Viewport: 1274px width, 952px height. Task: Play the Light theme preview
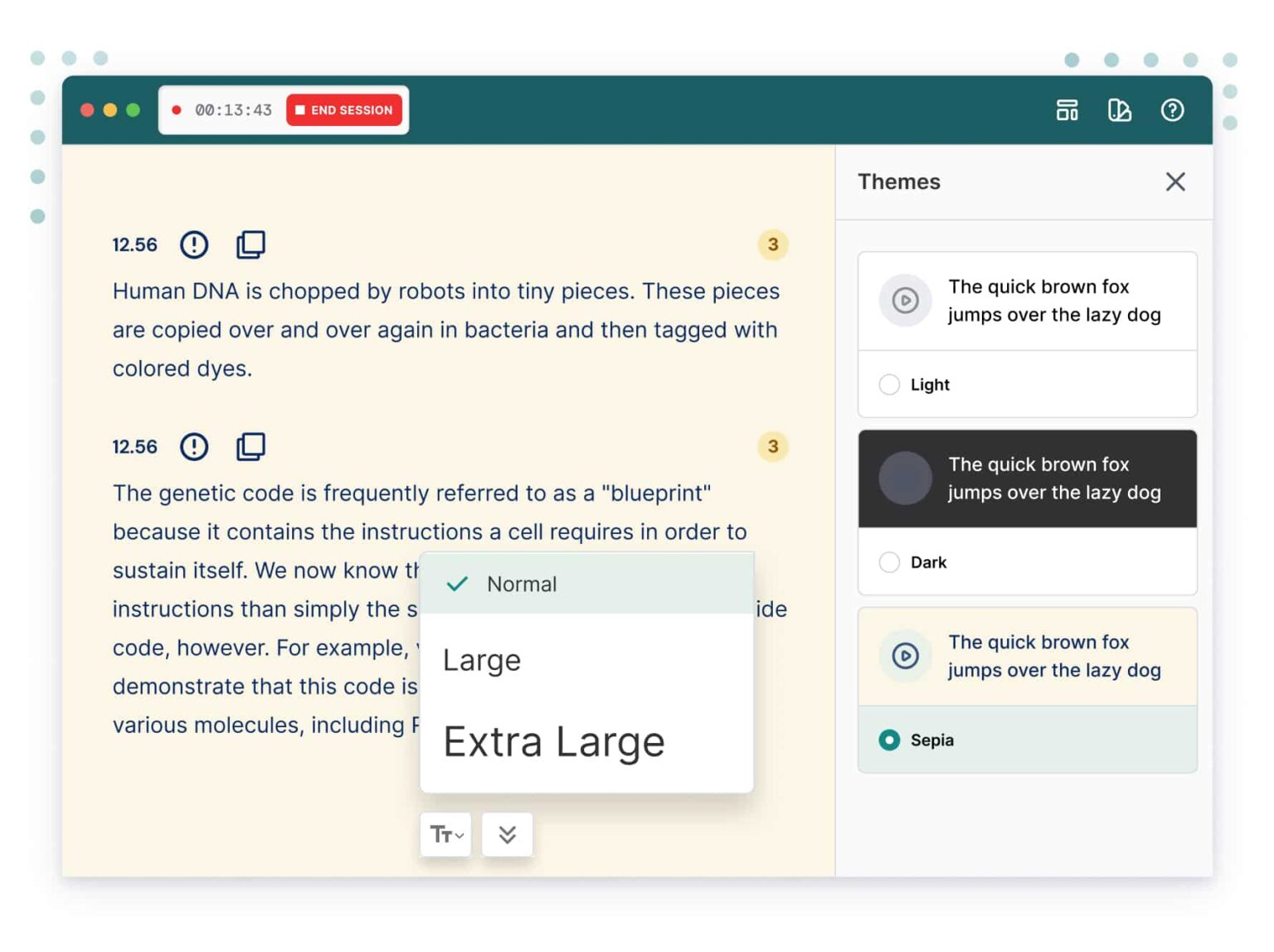(x=905, y=300)
